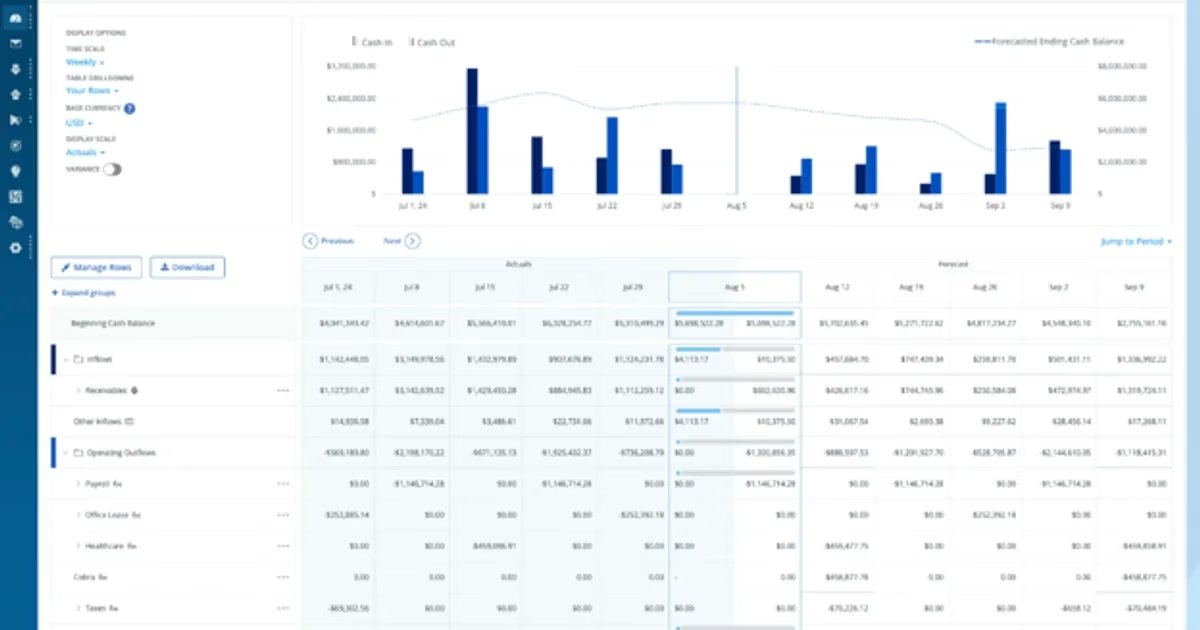Click the Base Currency help question mark icon
The image size is (1200, 630).
pyautogui.click(x=130, y=108)
